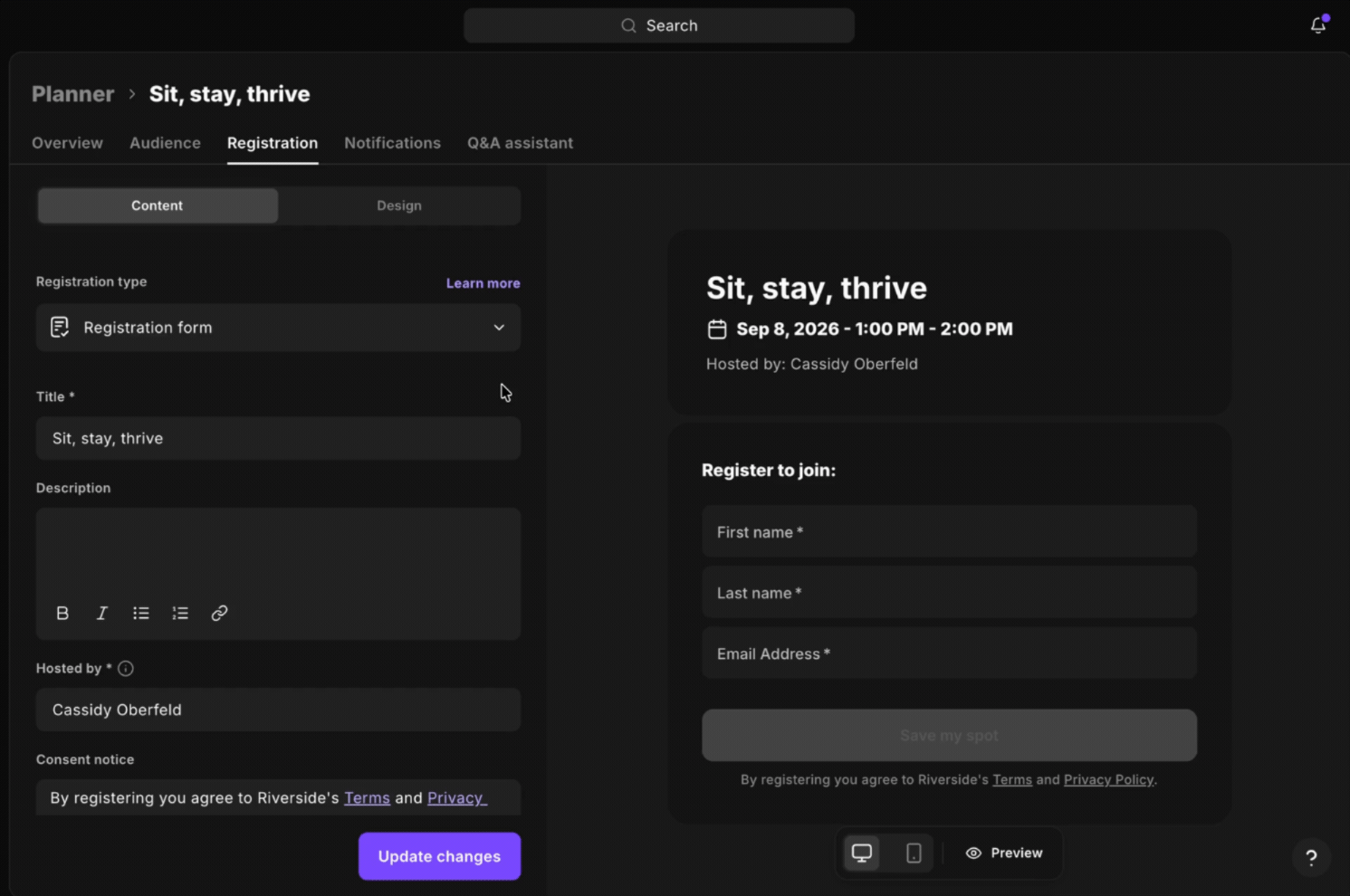1350x896 pixels.
Task: Click Hosted by: Cassidy Oberfeld preview text
Action: click(x=812, y=364)
